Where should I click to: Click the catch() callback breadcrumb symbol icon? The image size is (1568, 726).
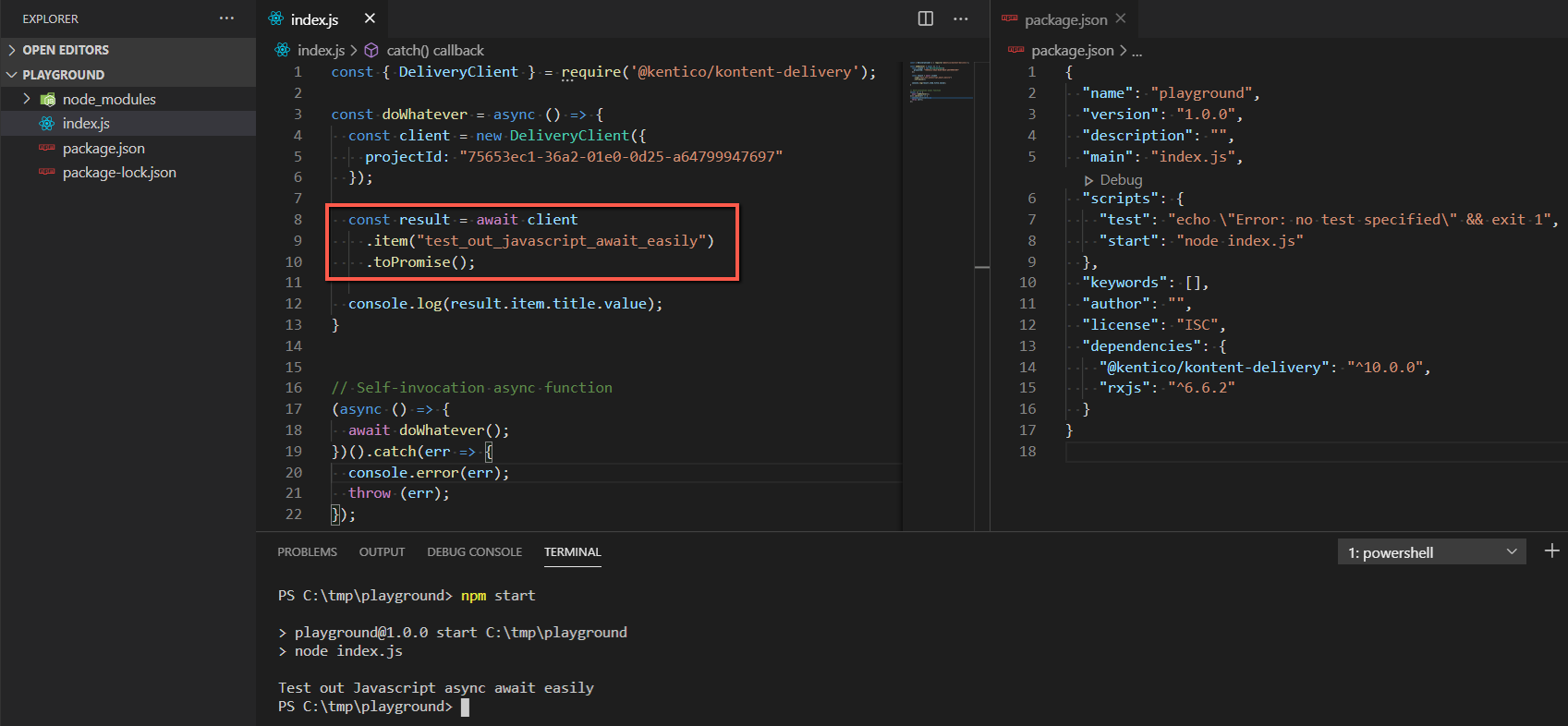[x=371, y=51]
